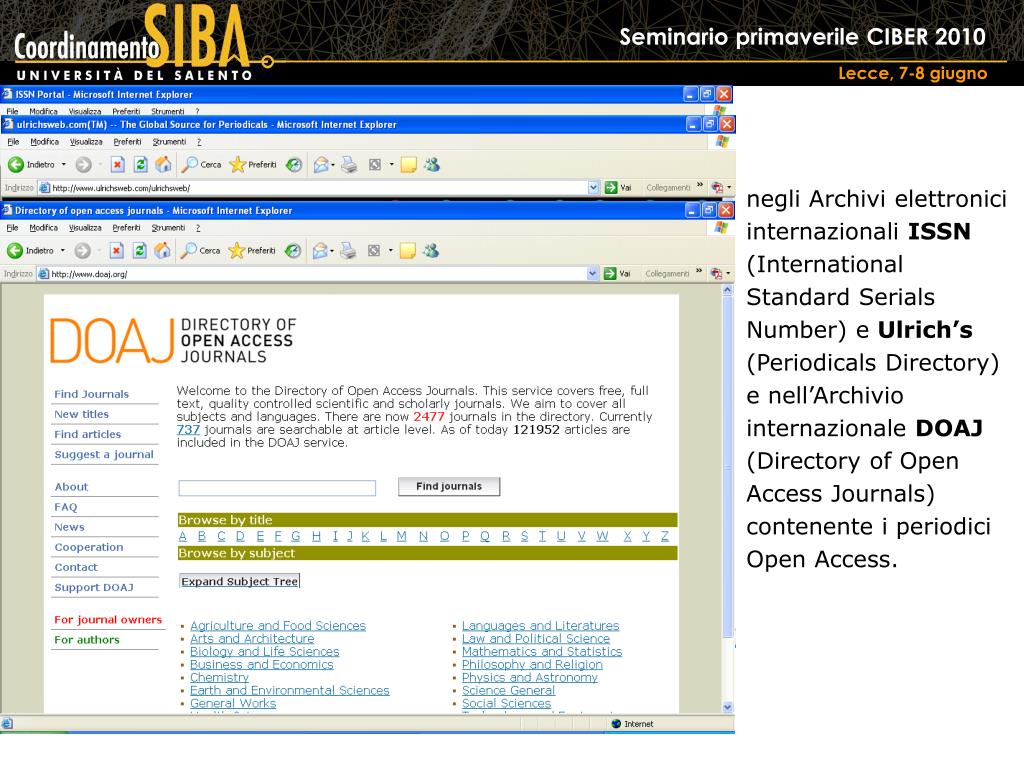Expand Collegamenti chevron in DOAJ window
The width and height of the screenshot is (1024, 768).
(x=699, y=272)
